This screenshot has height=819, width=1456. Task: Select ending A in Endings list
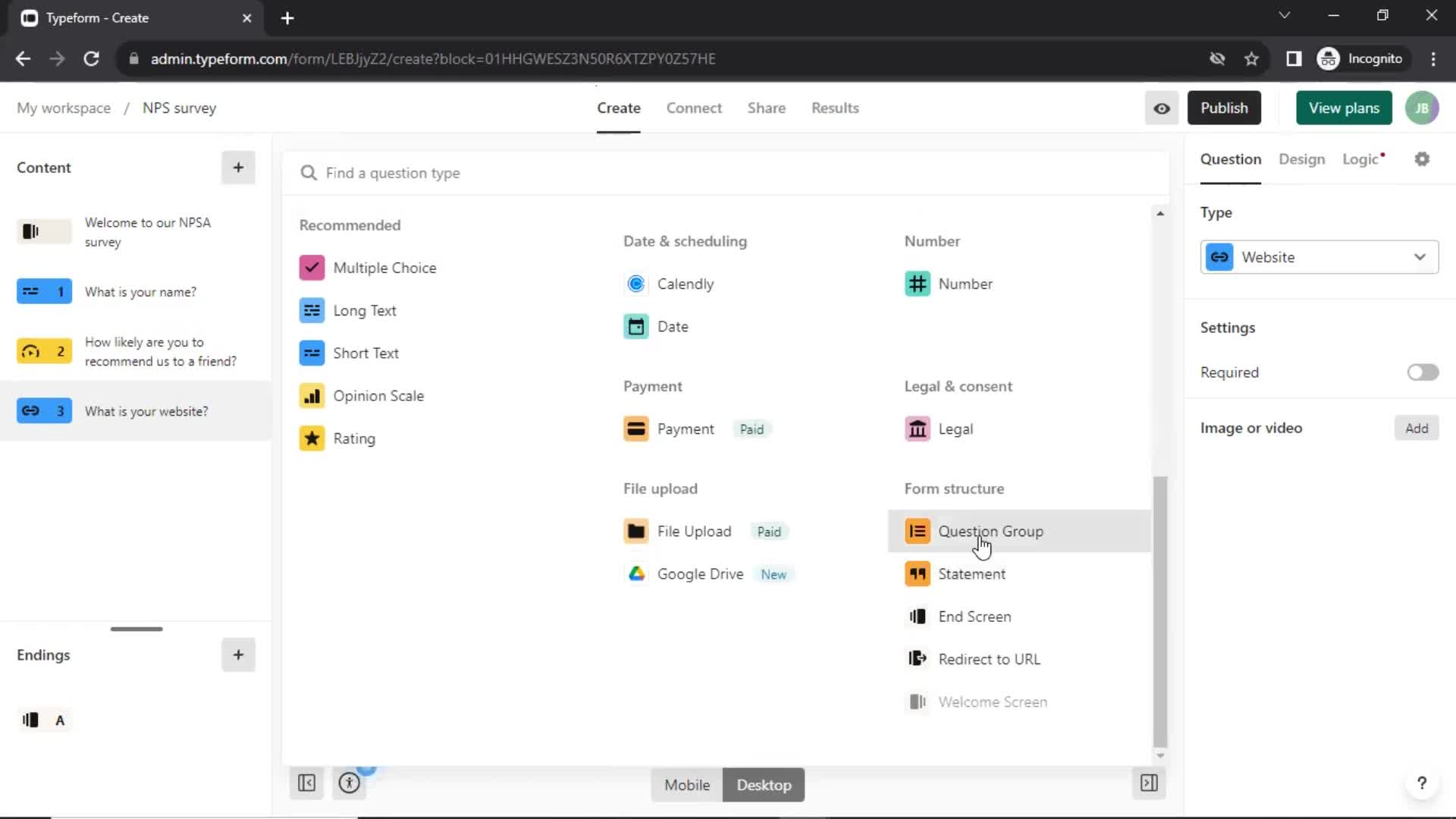(x=44, y=720)
